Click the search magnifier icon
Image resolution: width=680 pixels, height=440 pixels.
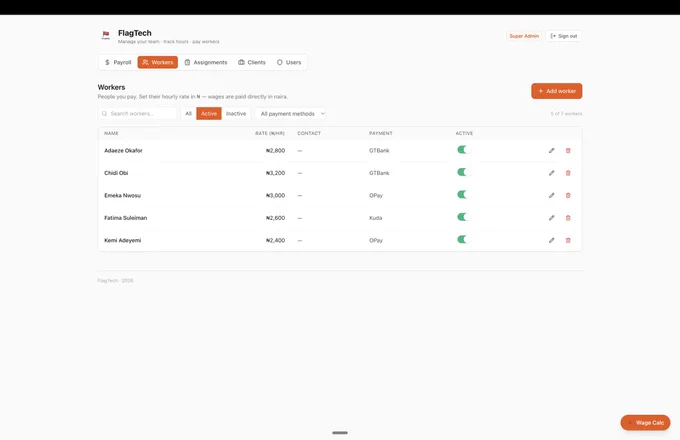[x=104, y=114]
